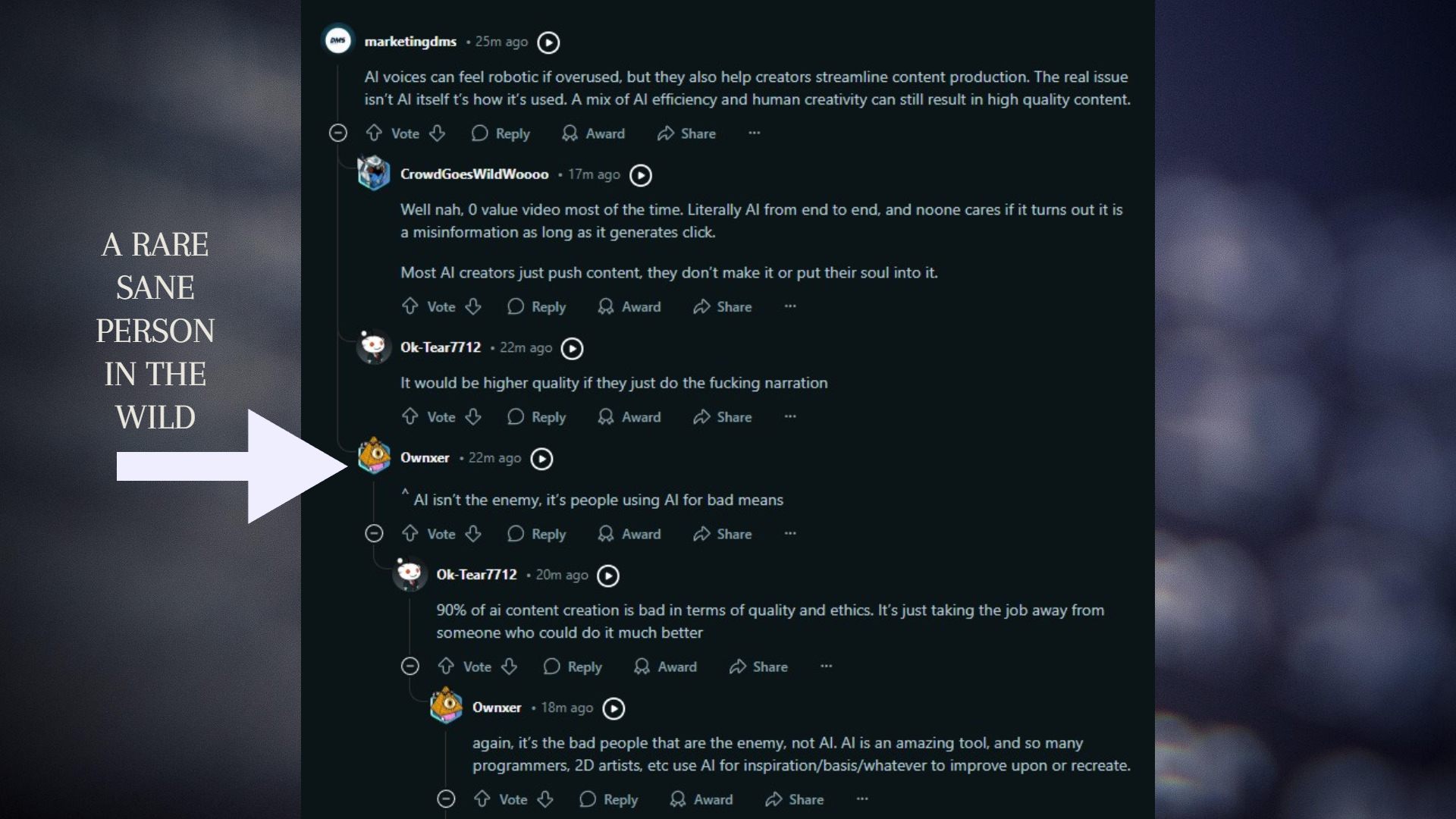This screenshot has height=819, width=1456.
Task: Upvote Ownxer's 'AI isn't the enemy' comment
Action: pyautogui.click(x=410, y=534)
